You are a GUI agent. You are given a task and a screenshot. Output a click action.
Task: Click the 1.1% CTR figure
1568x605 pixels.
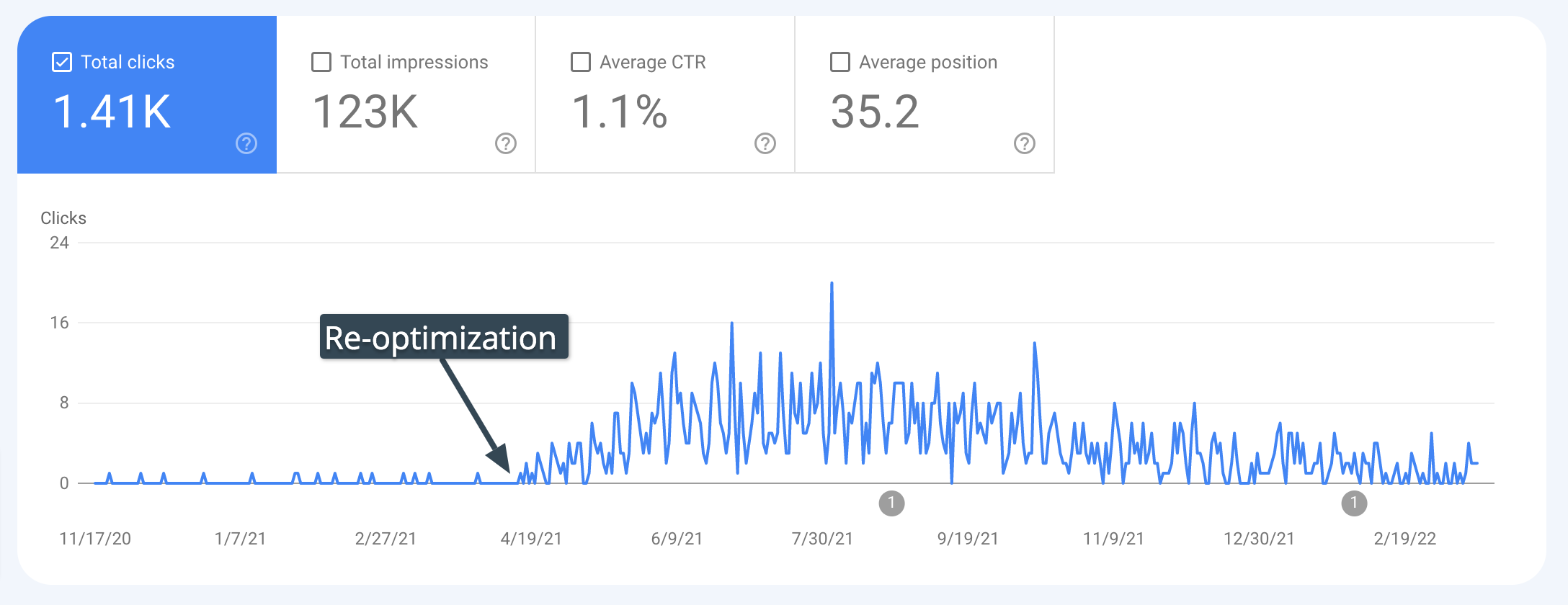coord(620,112)
